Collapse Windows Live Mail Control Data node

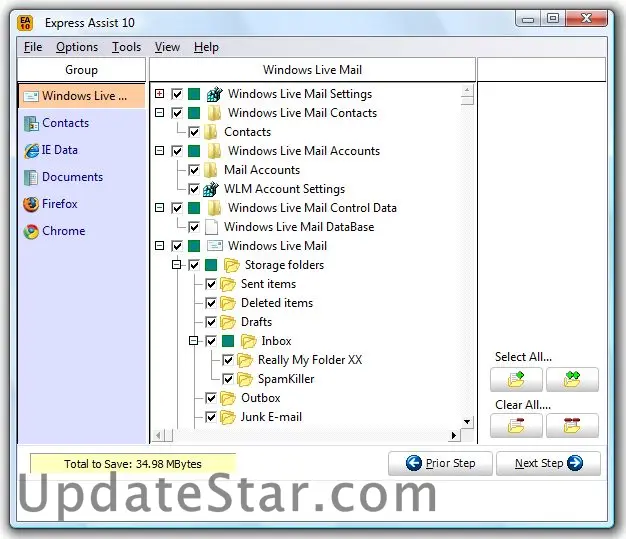click(159, 208)
